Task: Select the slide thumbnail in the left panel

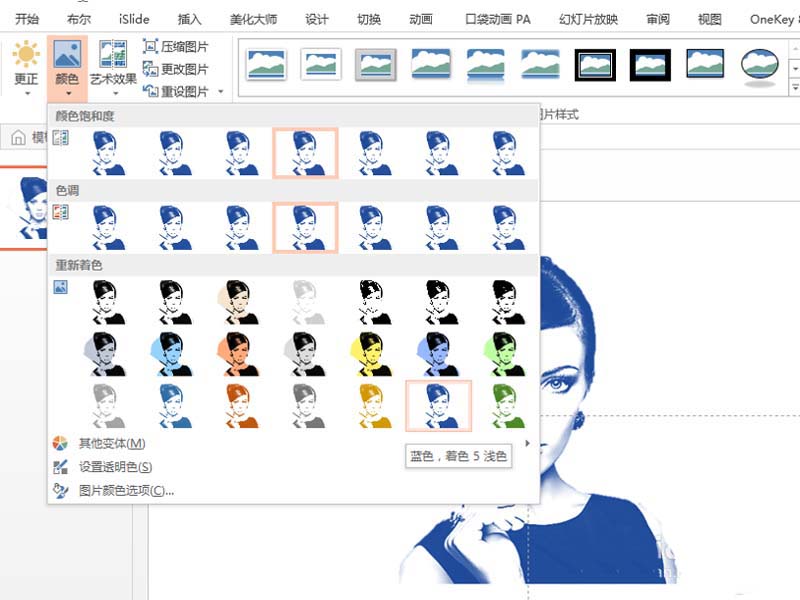Action: (24, 208)
